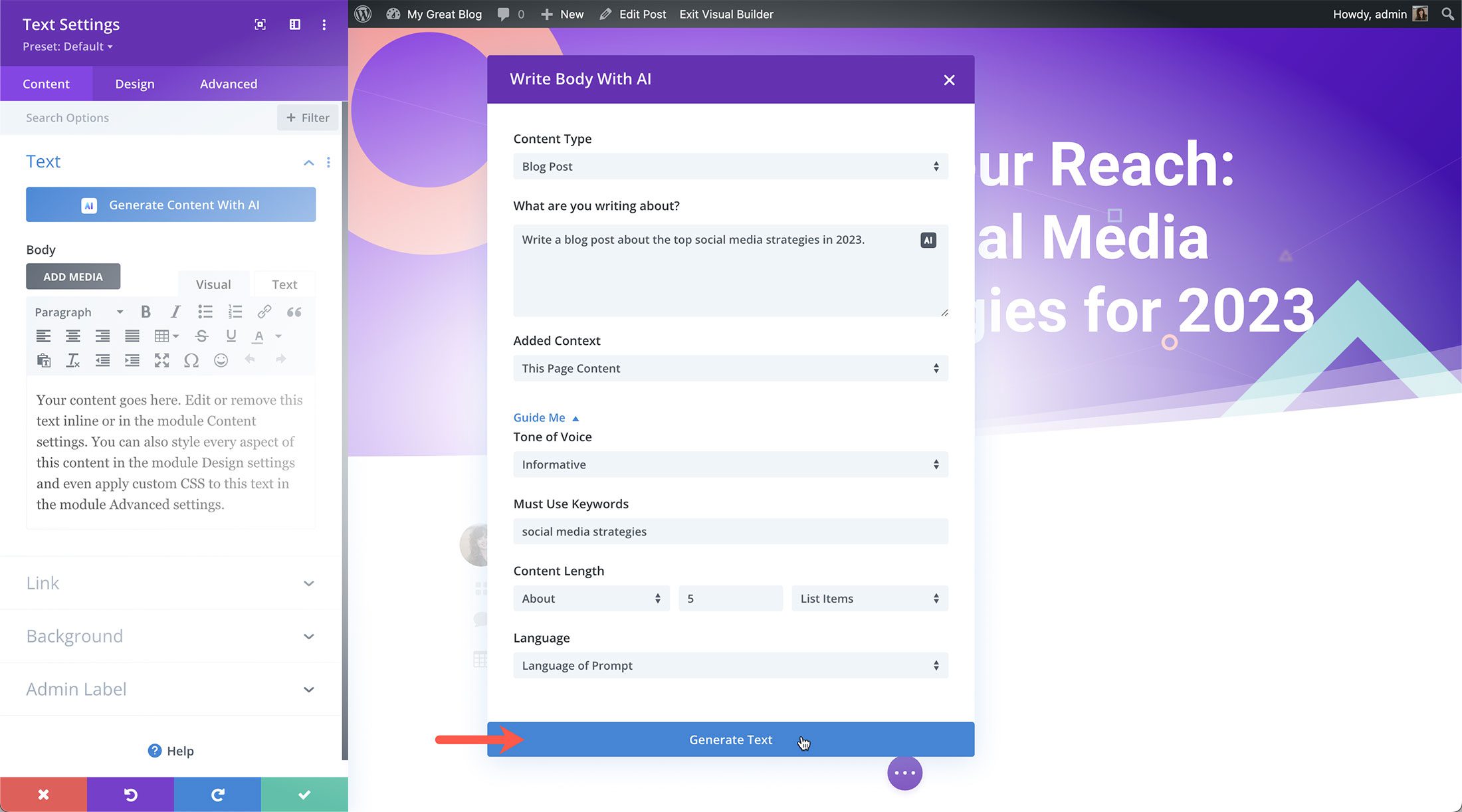Click the AI Generate Content With AI button
Viewport: 1462px width, 812px height.
pyautogui.click(x=170, y=205)
